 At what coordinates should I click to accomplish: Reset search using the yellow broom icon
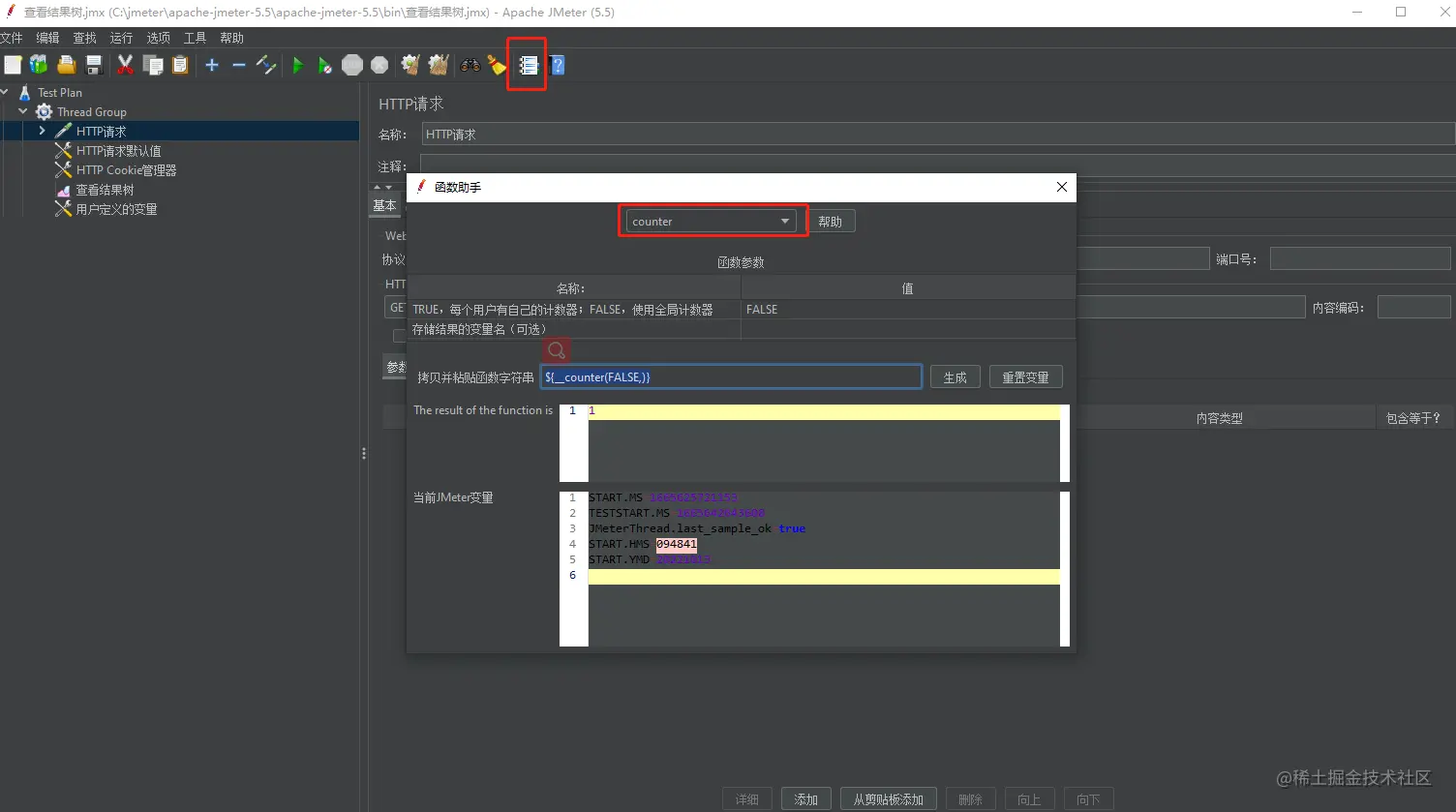(x=498, y=65)
